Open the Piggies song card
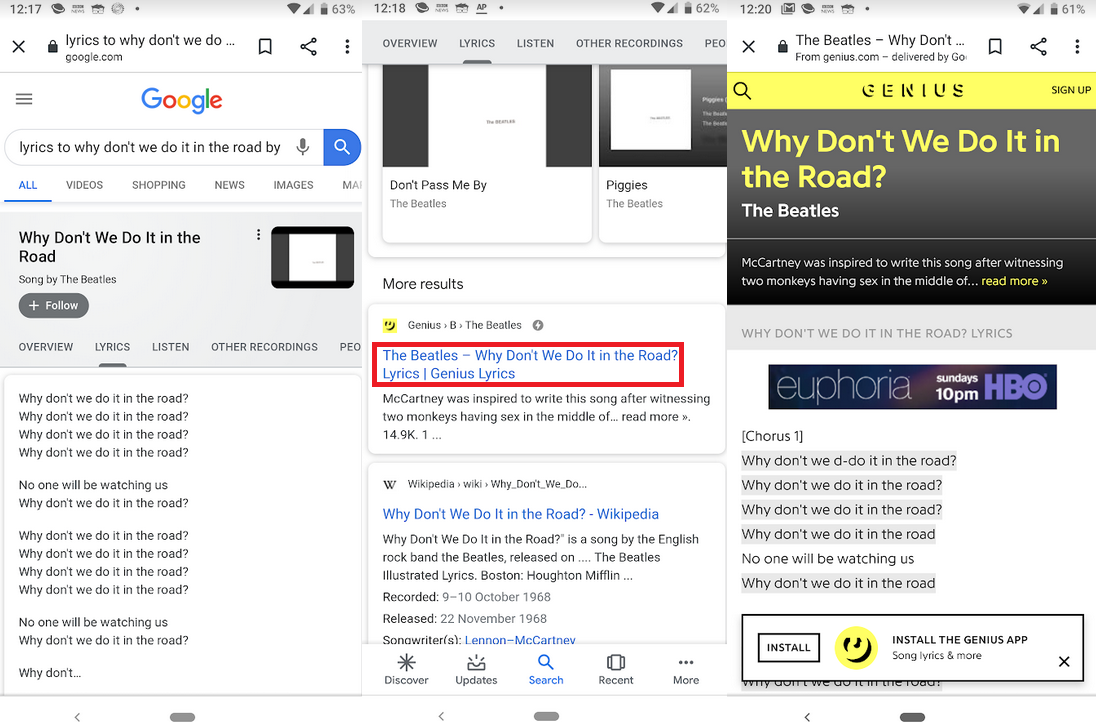 (x=663, y=153)
